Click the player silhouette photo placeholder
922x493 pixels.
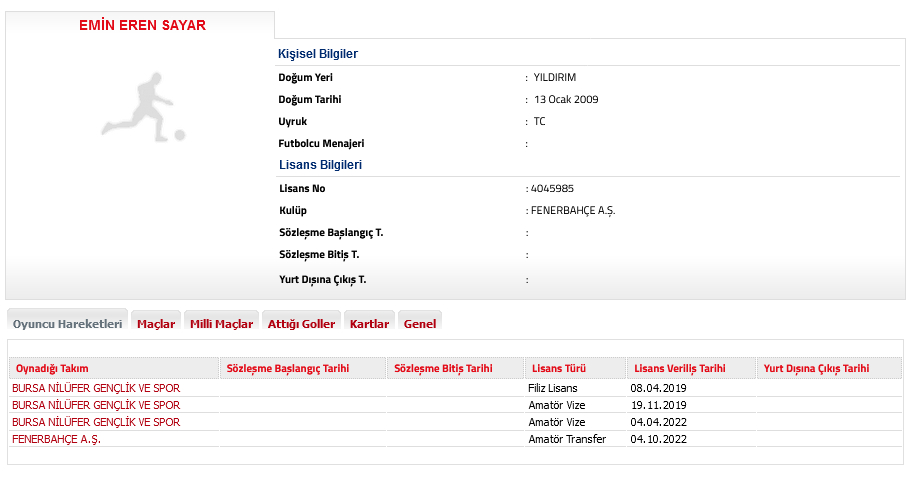pos(143,106)
